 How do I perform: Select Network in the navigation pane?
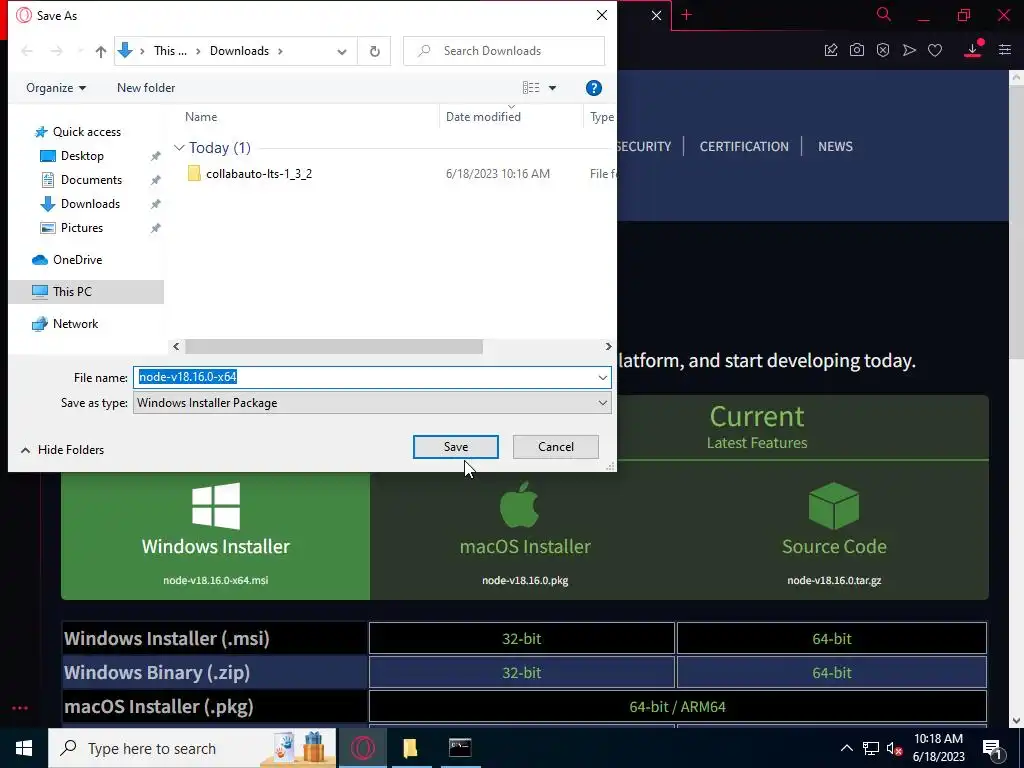pyautogui.click(x=75, y=324)
